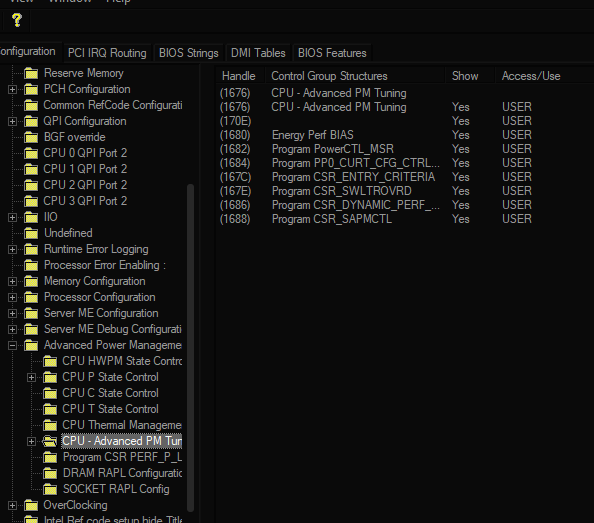Select the OverClocking tree item label

pyautogui.click(x=75, y=505)
